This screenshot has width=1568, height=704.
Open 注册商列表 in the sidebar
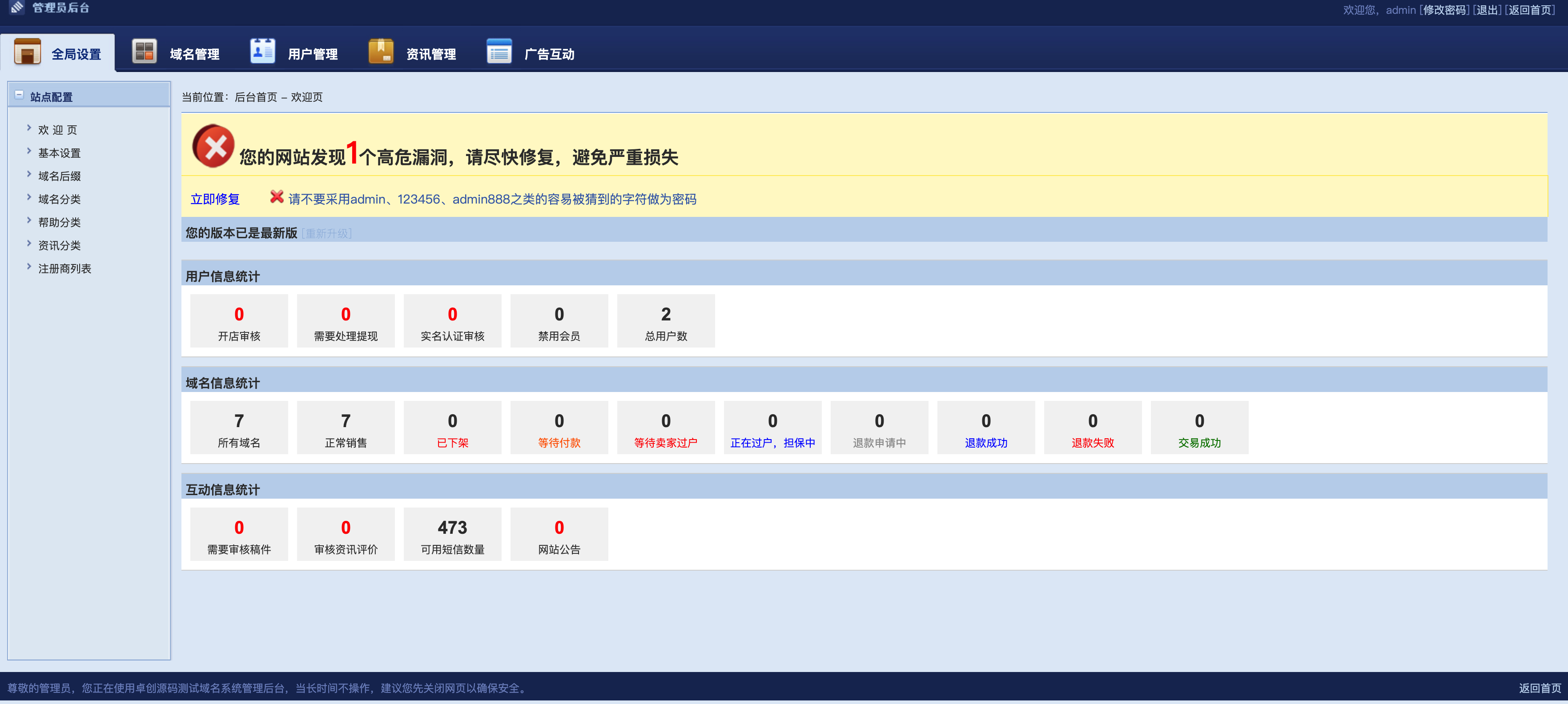click(x=64, y=269)
